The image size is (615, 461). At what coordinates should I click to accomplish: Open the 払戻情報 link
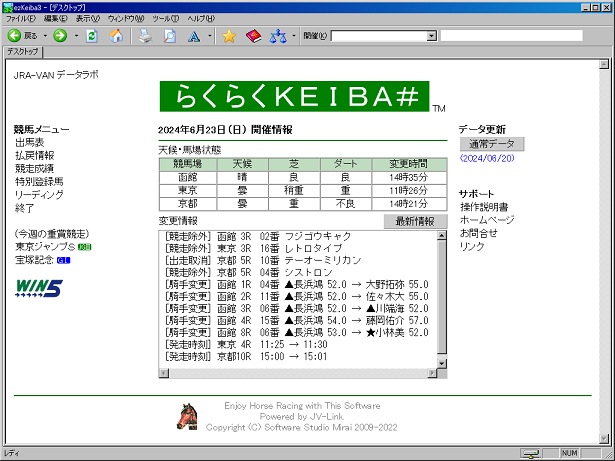point(35,156)
